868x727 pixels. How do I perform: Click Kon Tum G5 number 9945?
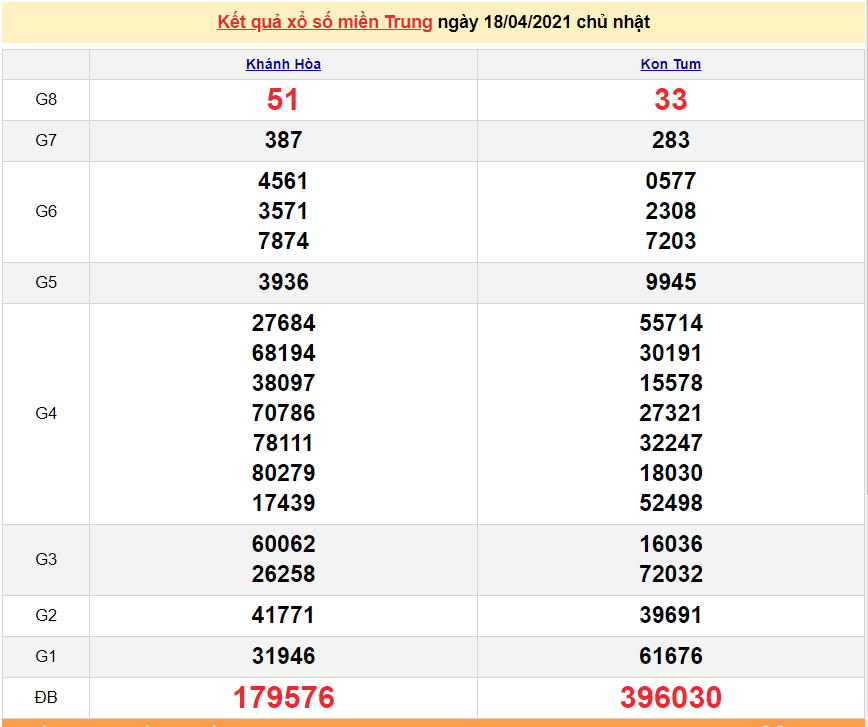(x=670, y=283)
